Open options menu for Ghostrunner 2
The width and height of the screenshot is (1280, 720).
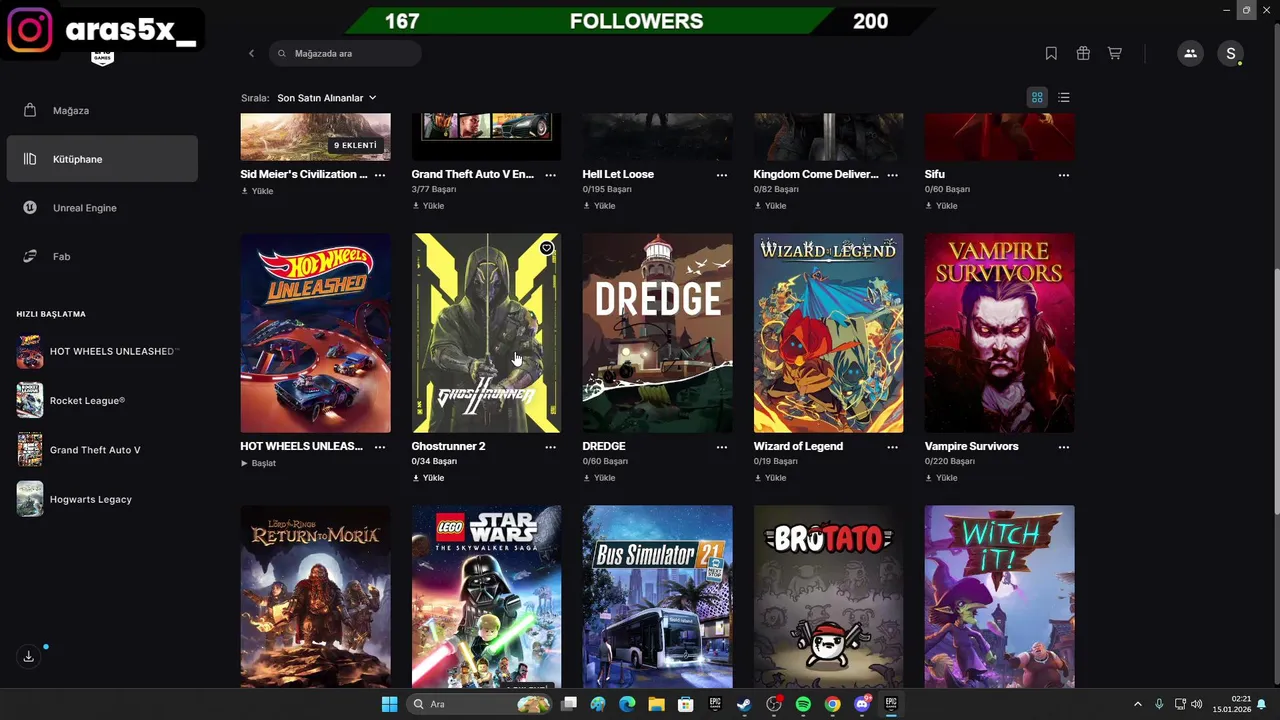coord(551,447)
